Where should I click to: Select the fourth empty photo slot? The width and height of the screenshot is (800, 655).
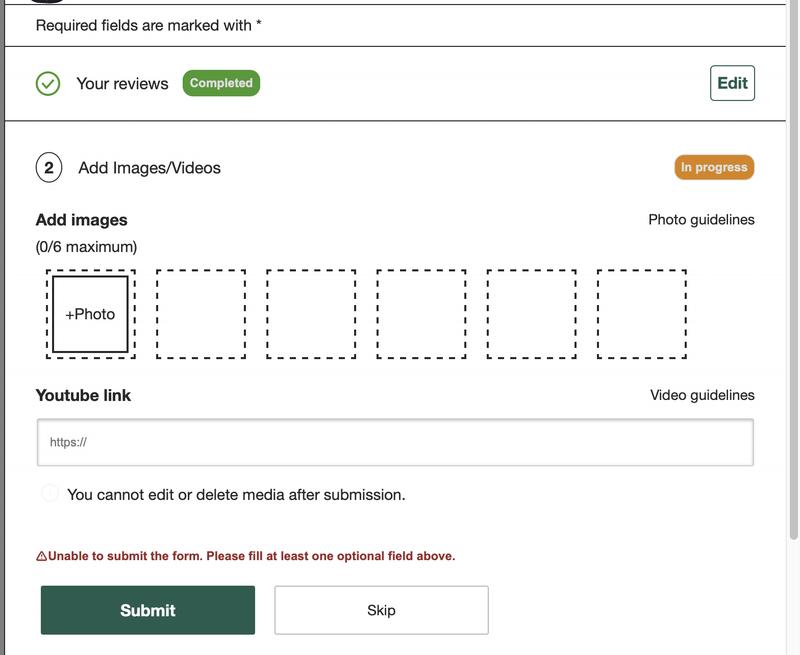pyautogui.click(x=420, y=311)
